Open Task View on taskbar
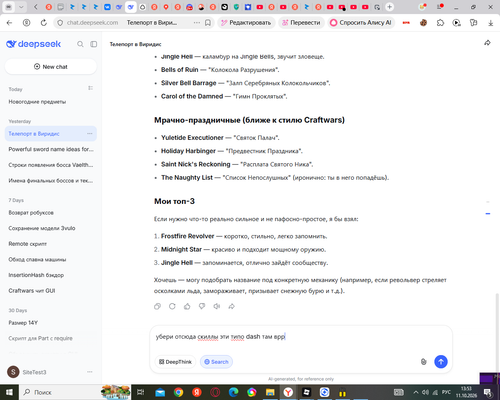 [141, 392]
